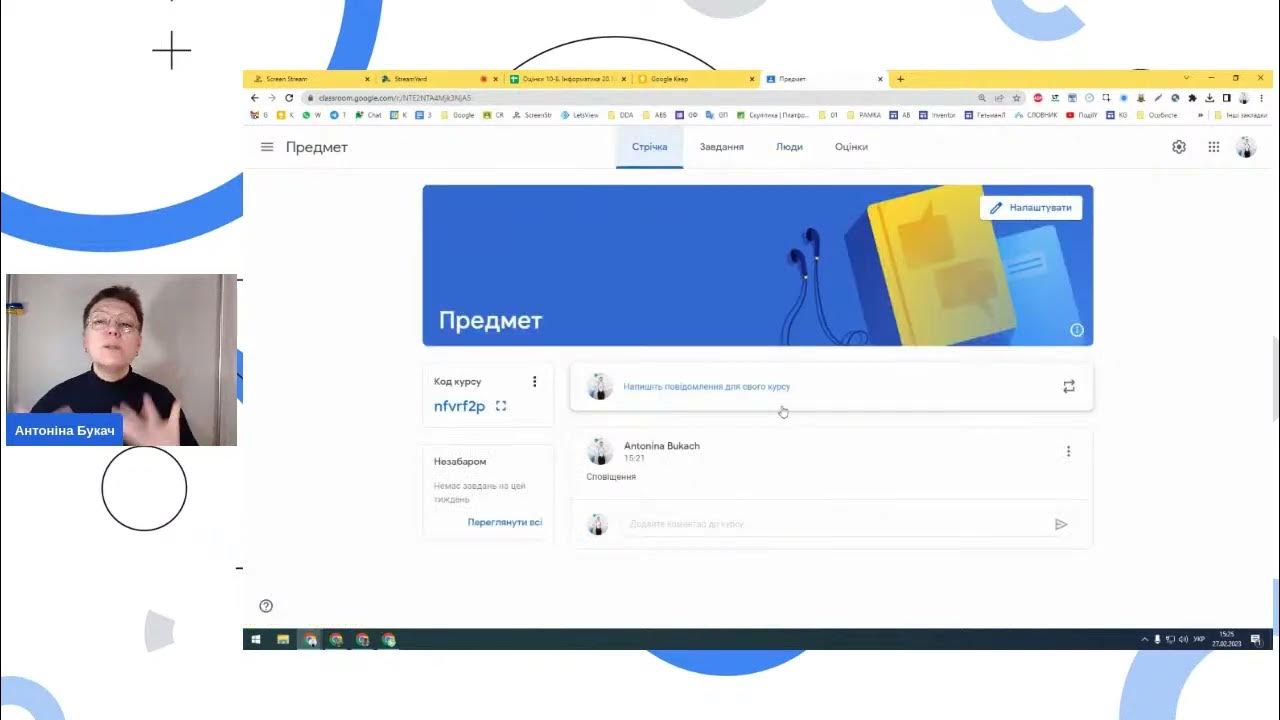1280x720 pixels.
Task: Click the add class comment field
Action: pyautogui.click(x=835, y=524)
